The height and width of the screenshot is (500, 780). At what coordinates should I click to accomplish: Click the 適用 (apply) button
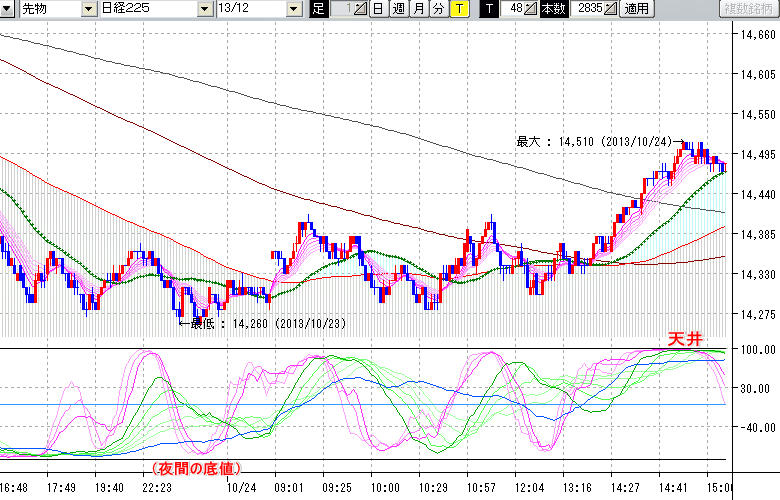(636, 9)
